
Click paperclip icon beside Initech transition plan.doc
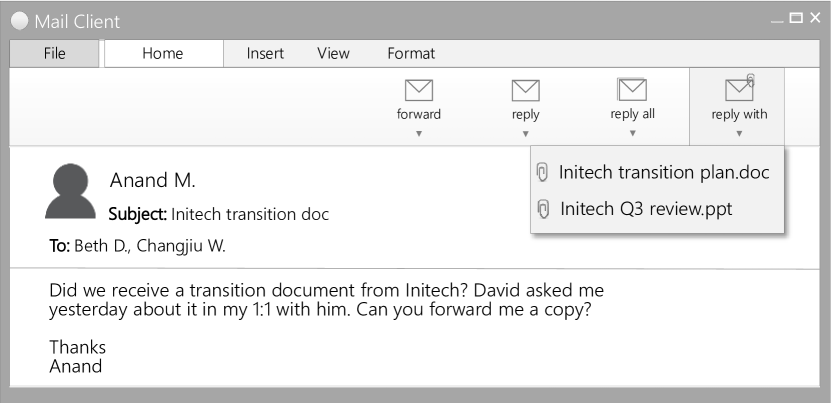tap(543, 172)
